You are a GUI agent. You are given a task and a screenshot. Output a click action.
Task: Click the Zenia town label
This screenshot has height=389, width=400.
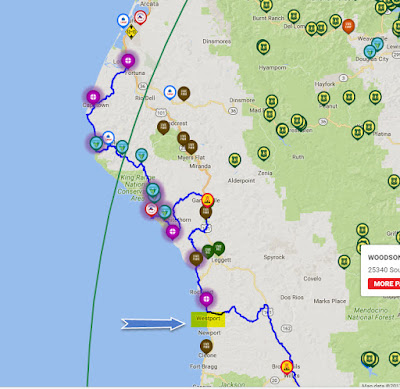[265, 173]
